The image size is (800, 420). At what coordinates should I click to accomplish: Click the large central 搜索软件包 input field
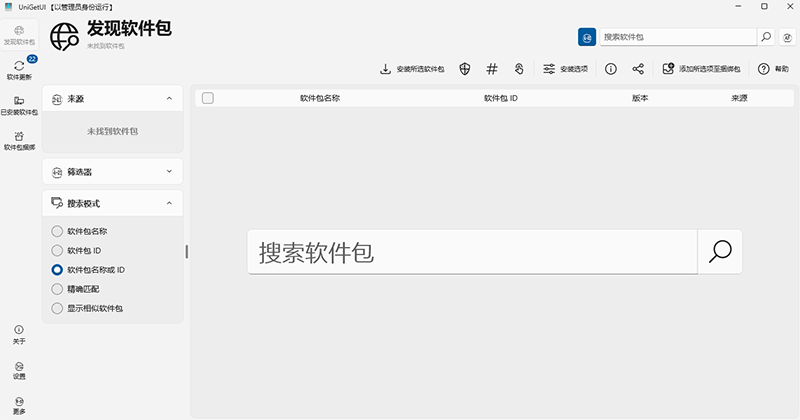tap(472, 251)
